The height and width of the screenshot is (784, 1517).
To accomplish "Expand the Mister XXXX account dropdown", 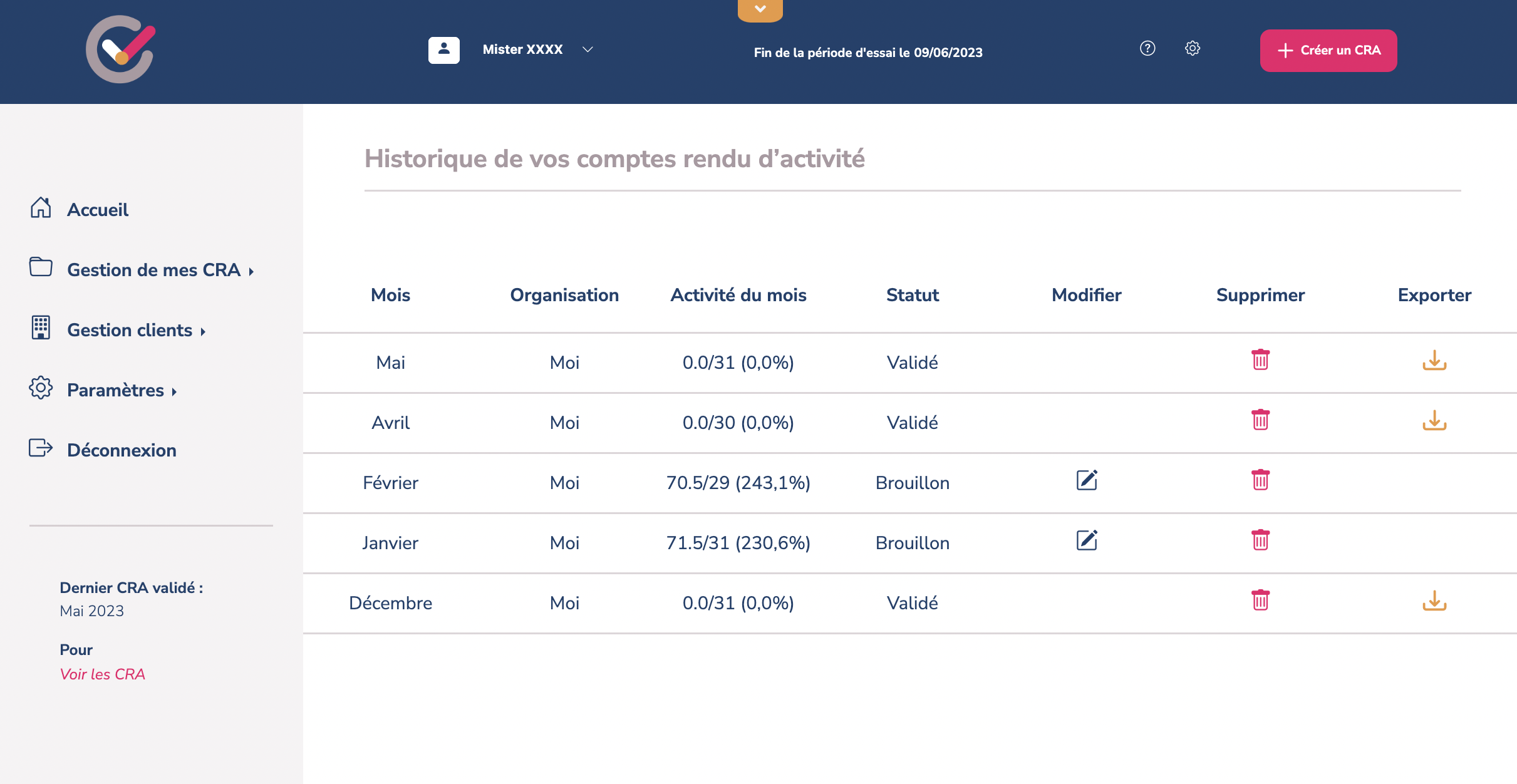I will 587,49.
